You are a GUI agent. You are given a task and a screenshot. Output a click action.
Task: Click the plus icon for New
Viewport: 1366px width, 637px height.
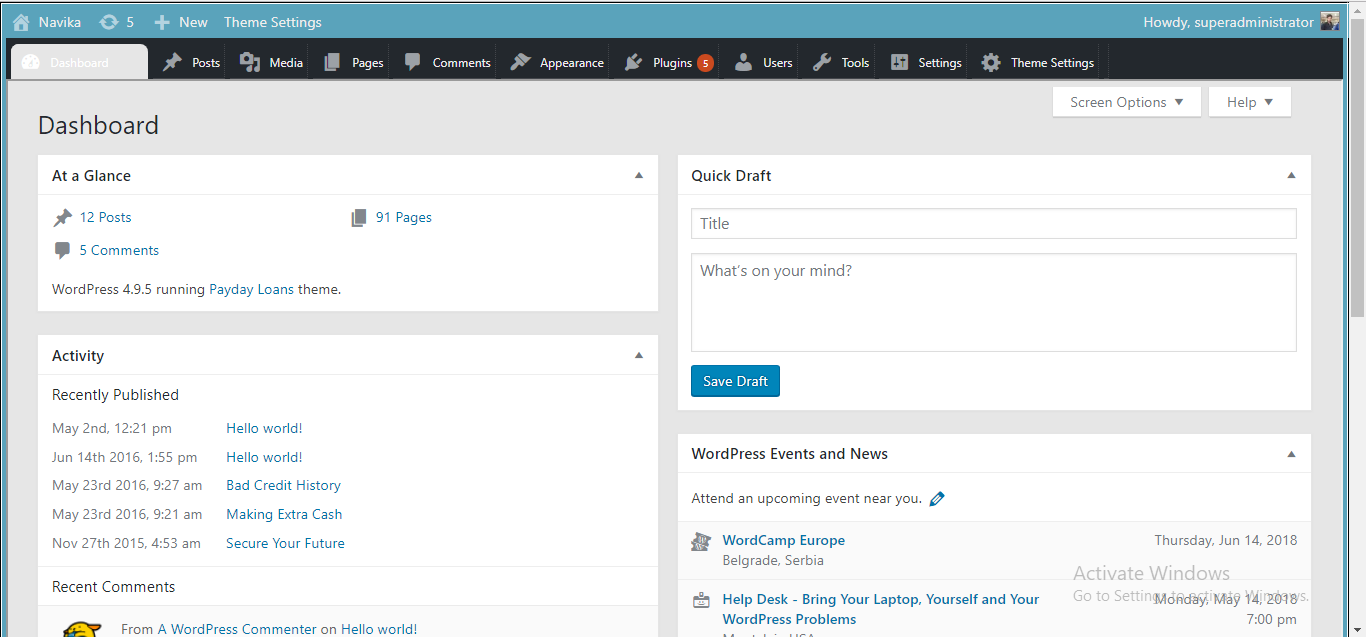(162, 22)
